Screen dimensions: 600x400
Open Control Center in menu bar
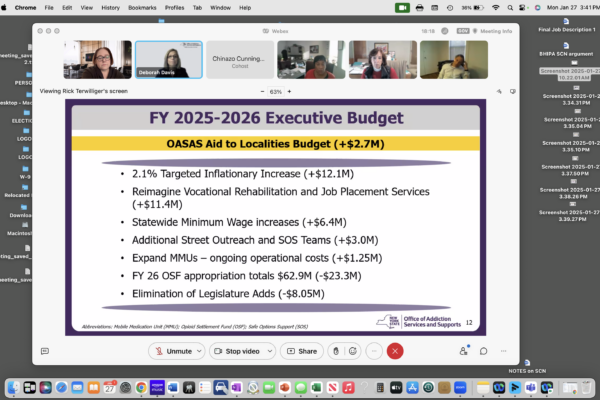click(523, 8)
